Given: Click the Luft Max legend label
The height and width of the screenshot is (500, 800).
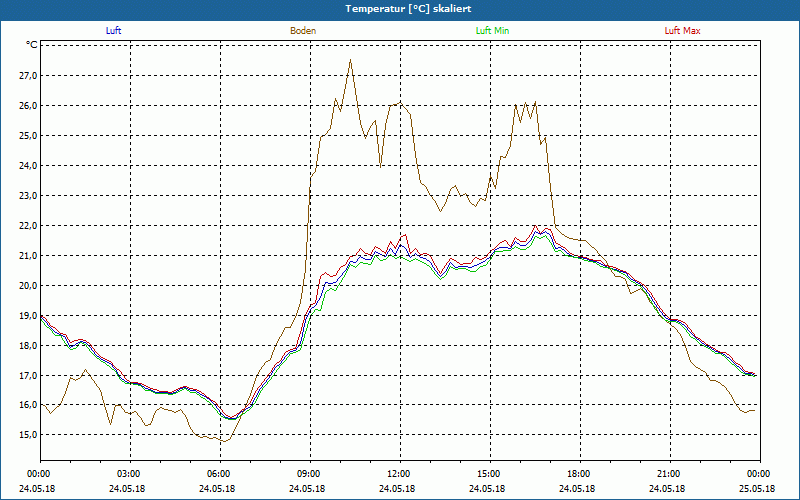Looking at the screenshot, I should pyautogui.click(x=682, y=31).
